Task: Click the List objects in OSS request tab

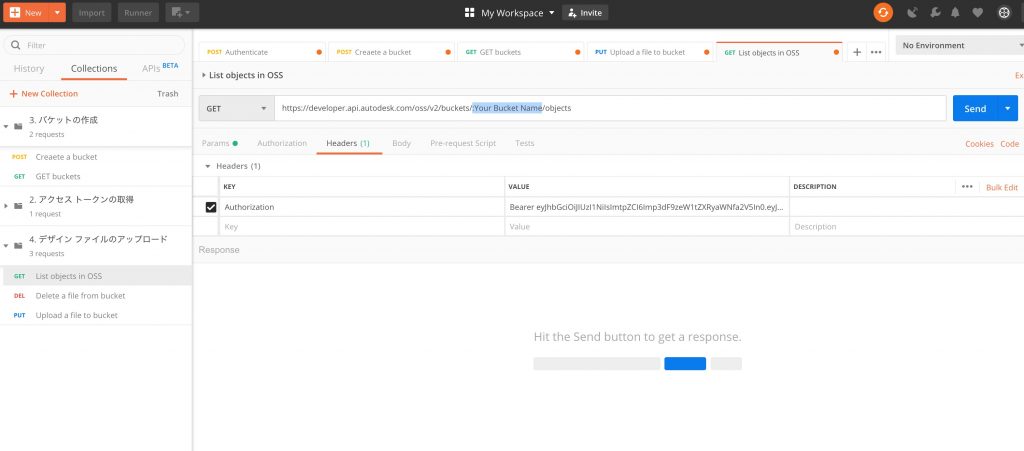Action: tap(779, 52)
